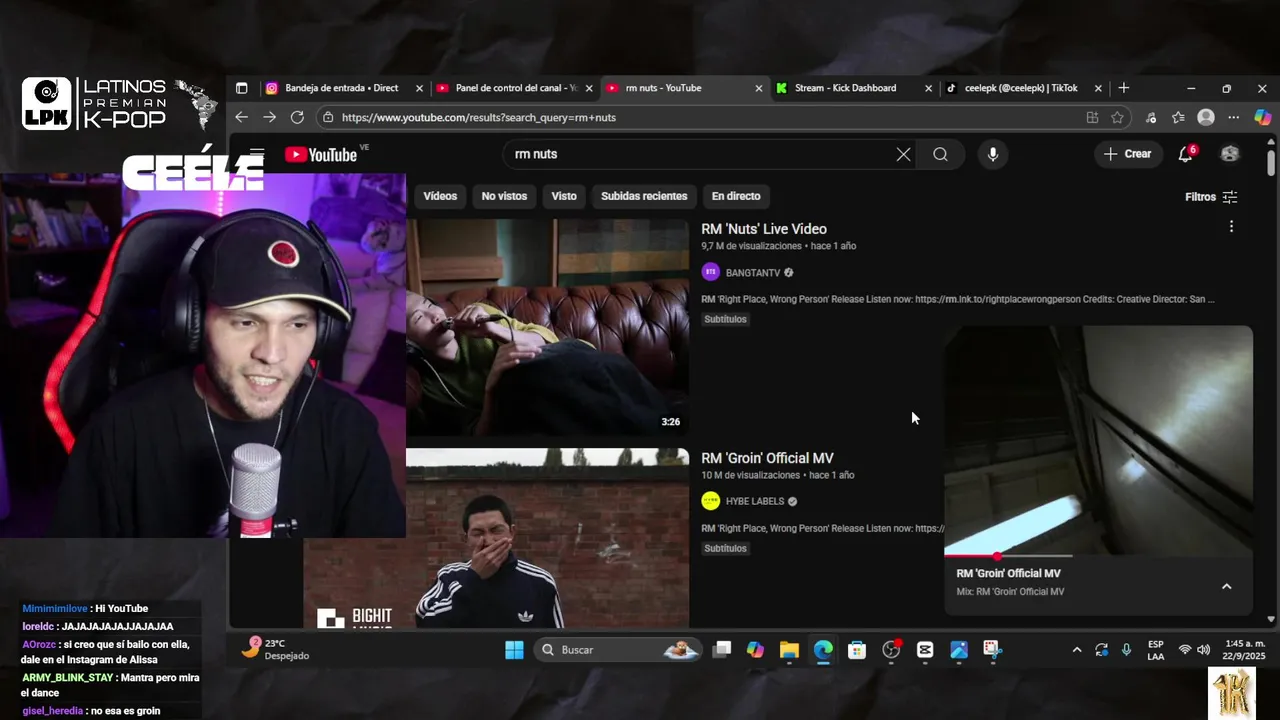Viewport: 1280px width, 720px height.
Task: Reload the YouTube page
Action: [297, 117]
